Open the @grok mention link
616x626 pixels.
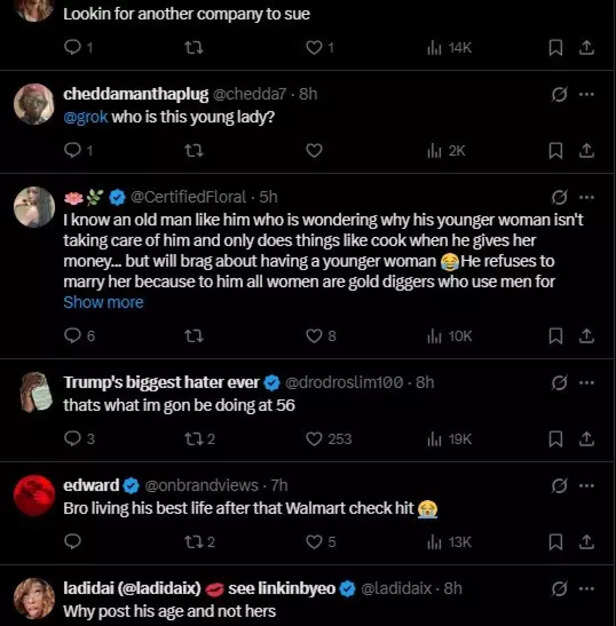(85, 117)
